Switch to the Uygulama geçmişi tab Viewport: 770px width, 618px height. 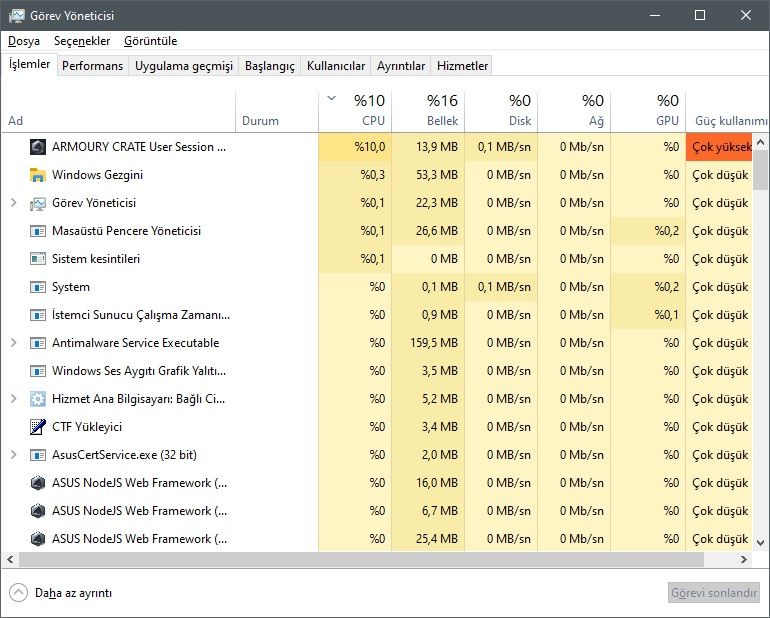click(x=184, y=66)
